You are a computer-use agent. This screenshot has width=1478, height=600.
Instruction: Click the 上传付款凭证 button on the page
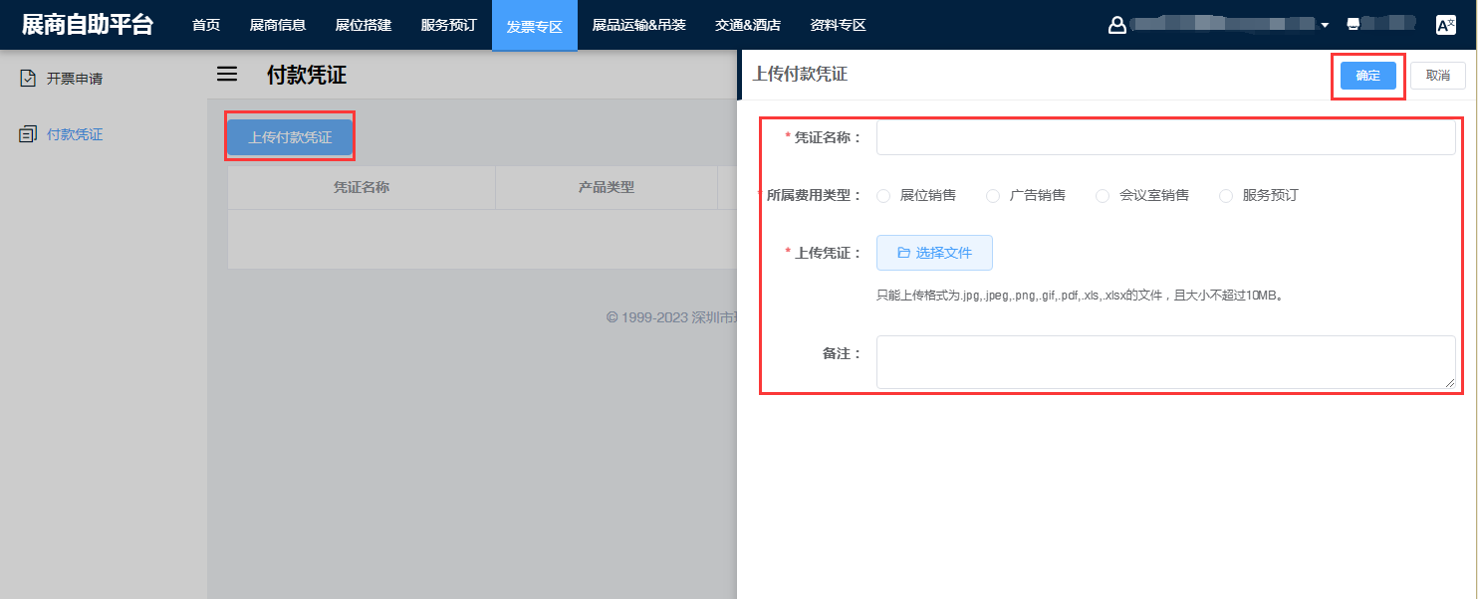[290, 138]
